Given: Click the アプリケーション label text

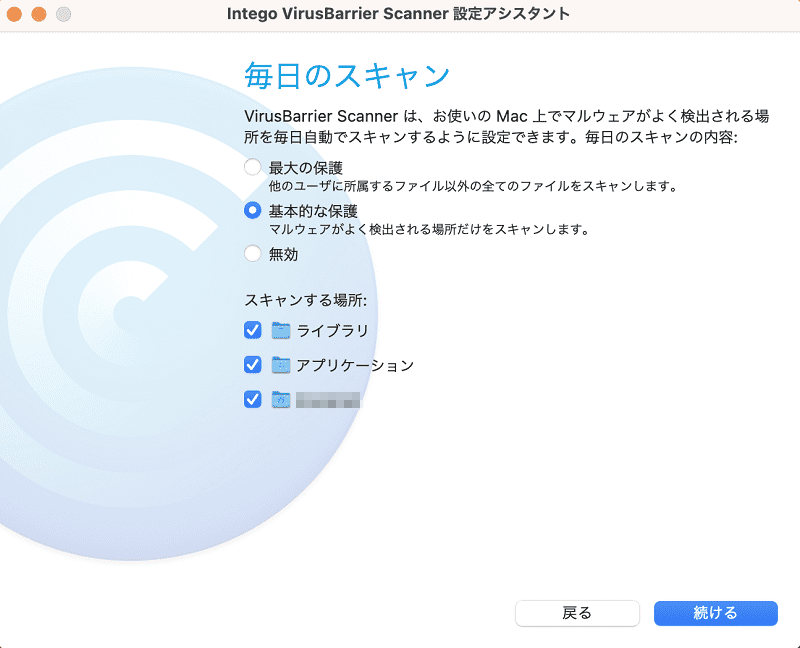Looking at the screenshot, I should [x=355, y=365].
